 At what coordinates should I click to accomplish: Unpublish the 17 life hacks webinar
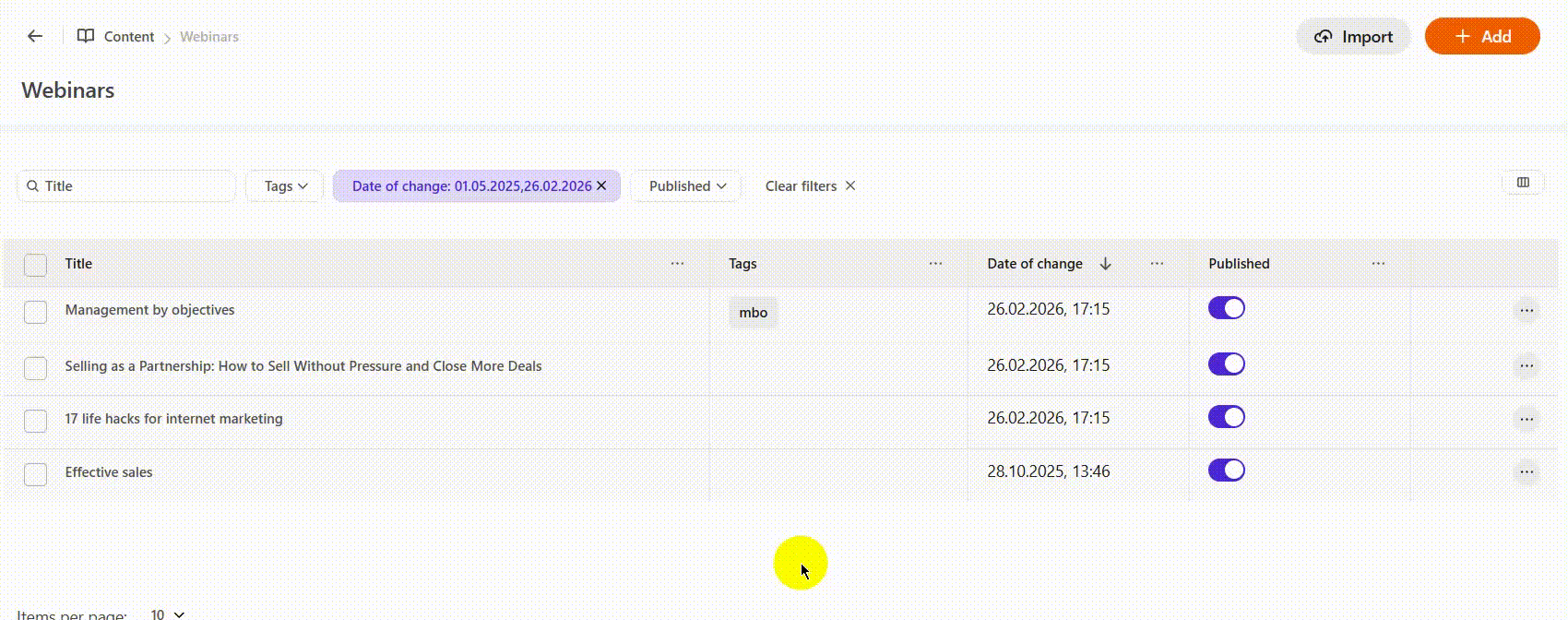pos(1226,417)
